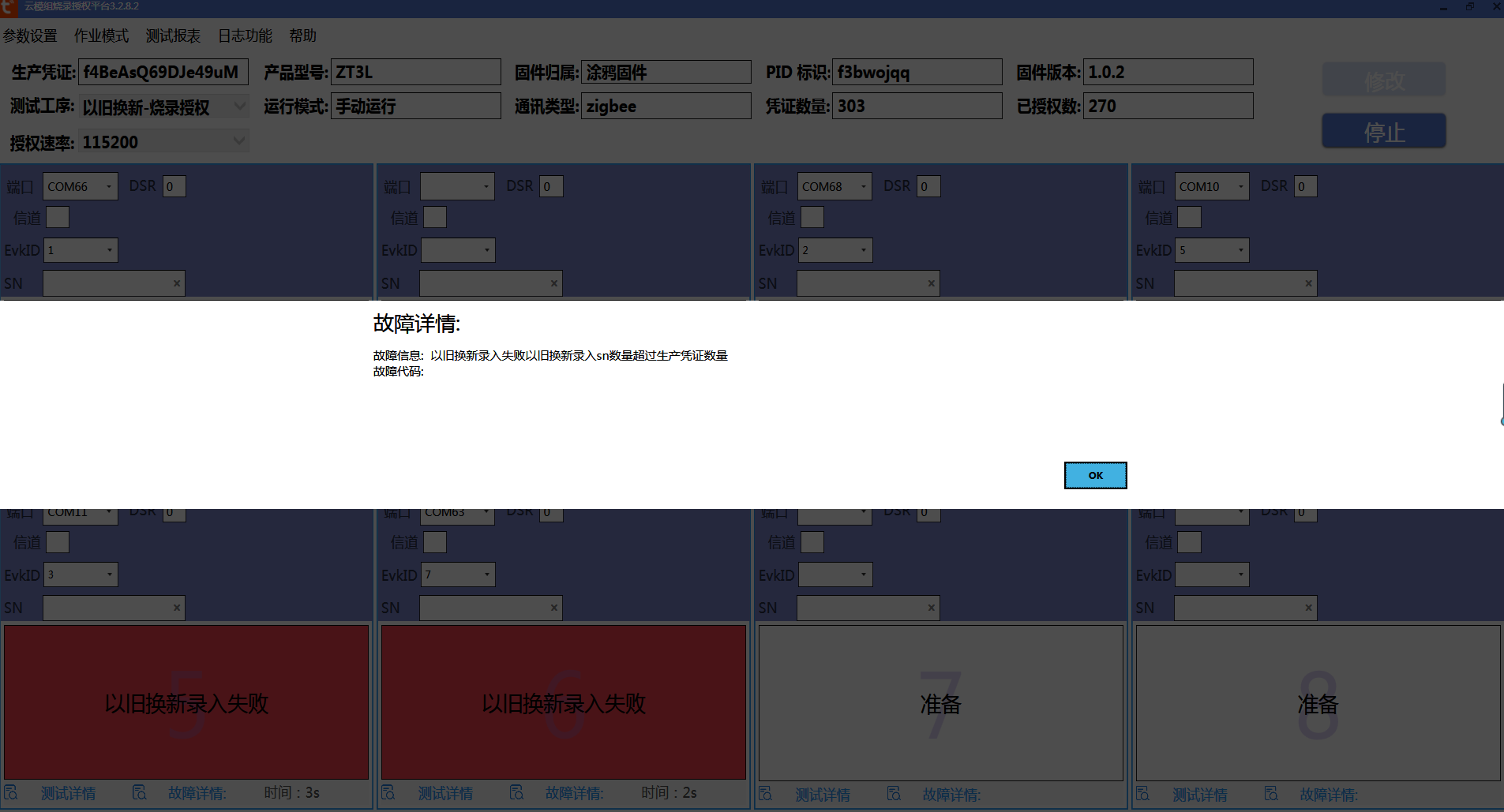The width and height of the screenshot is (1504, 812).
Task: Click 故障详情 icon under station 6
Action: [517, 792]
